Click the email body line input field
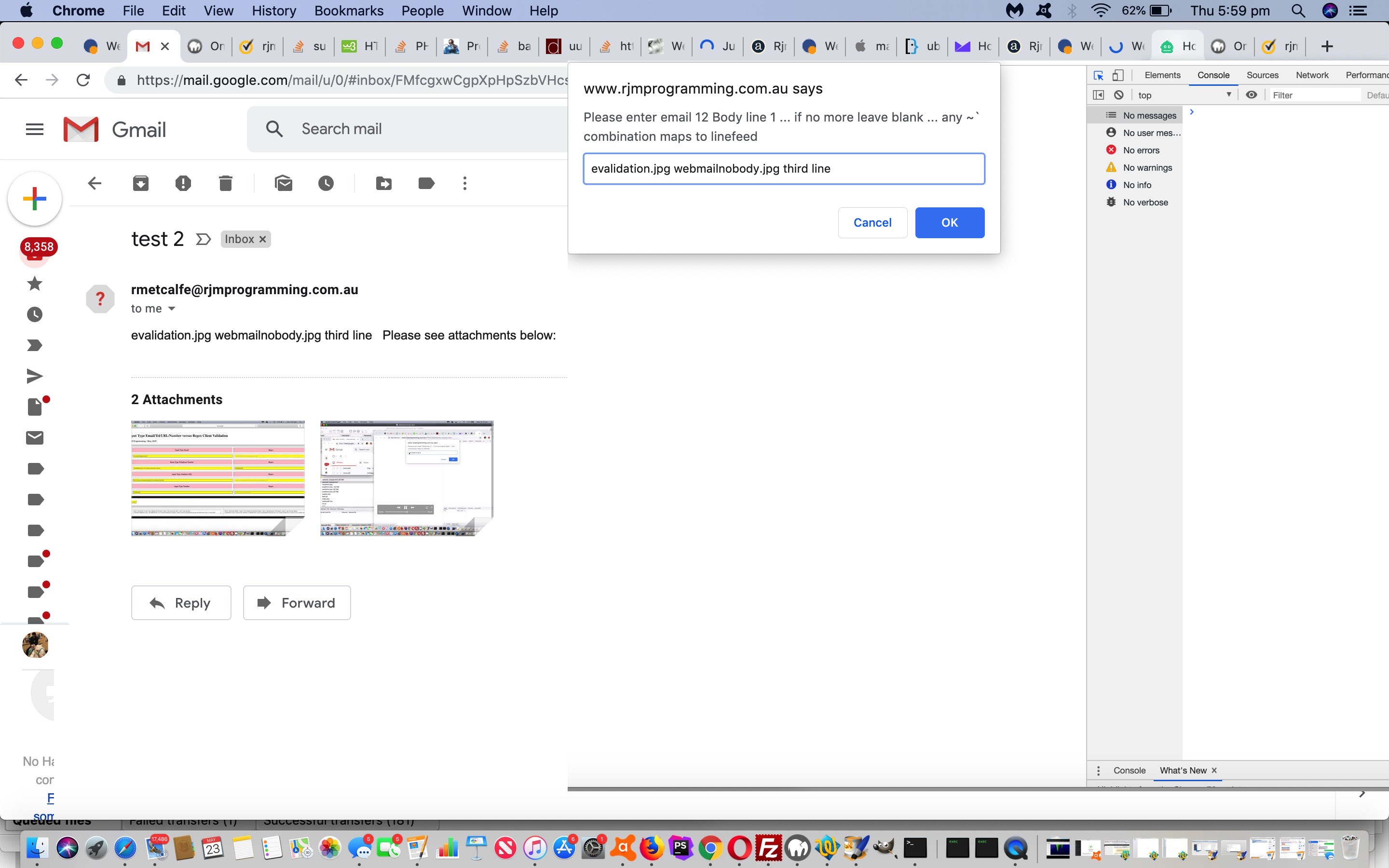Screen dimensions: 1389x868 point(784,169)
